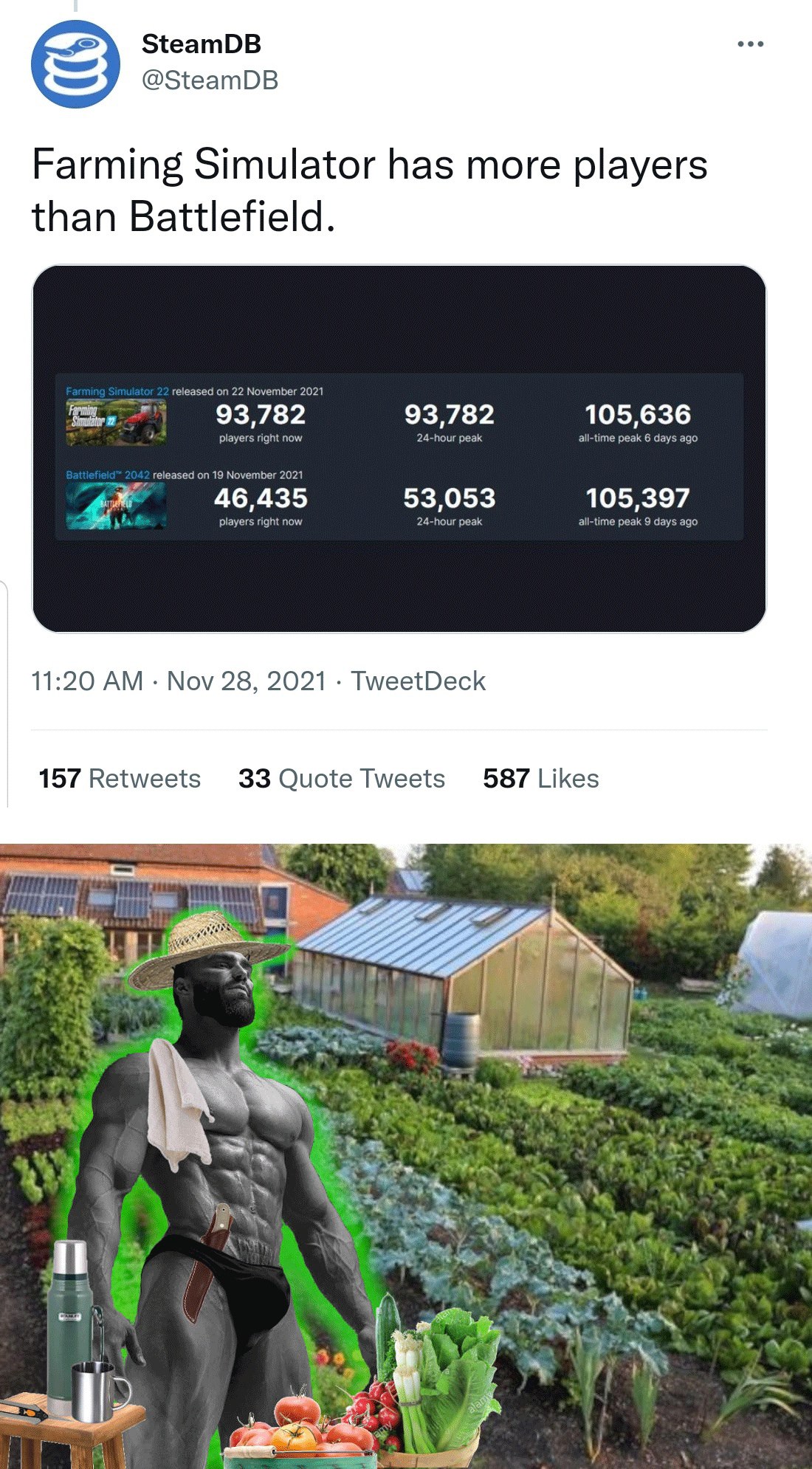View the 587 Likes list
812x1469 pixels.
coord(540,779)
